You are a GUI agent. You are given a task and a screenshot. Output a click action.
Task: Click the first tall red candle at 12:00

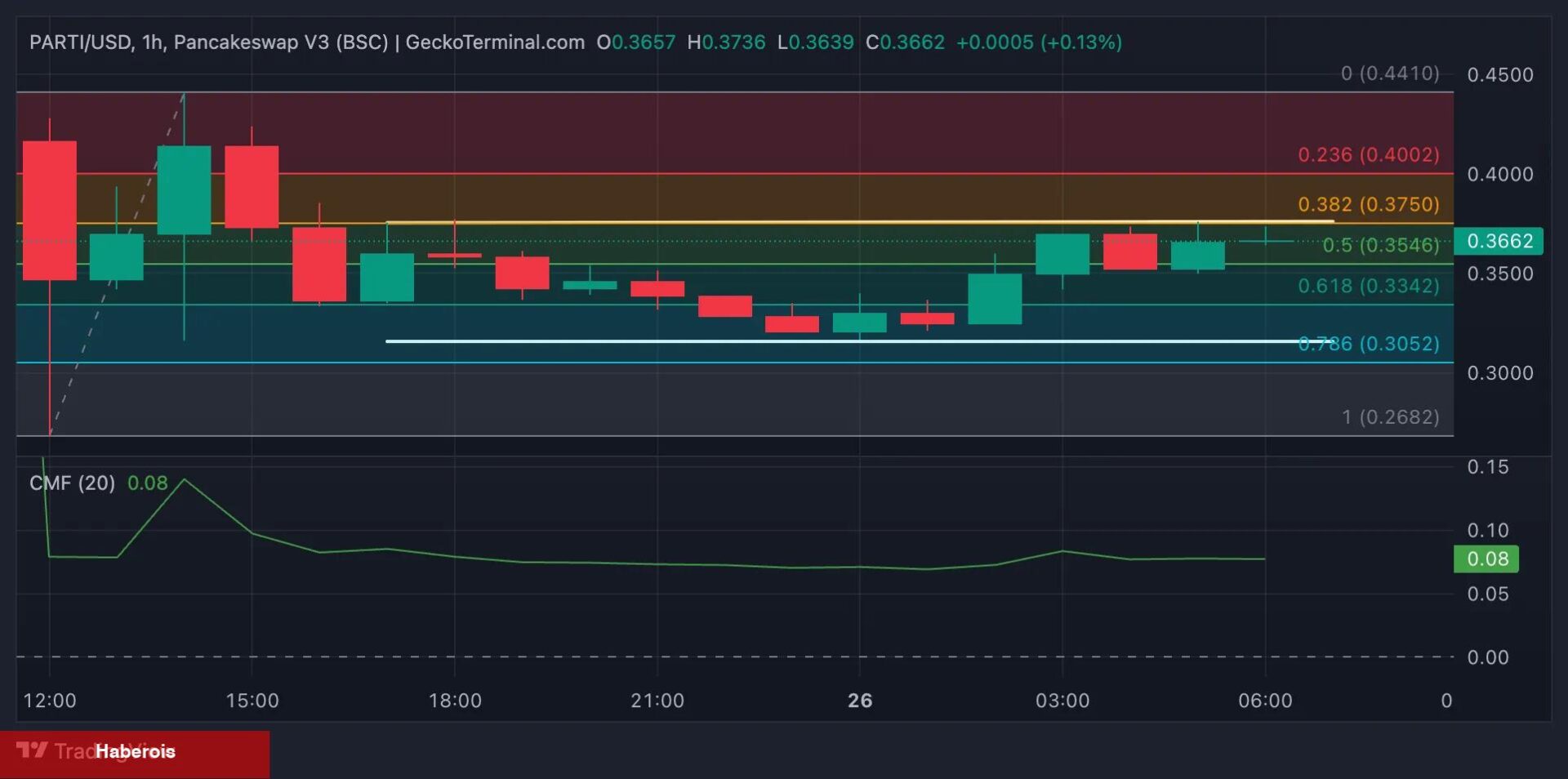(50, 211)
